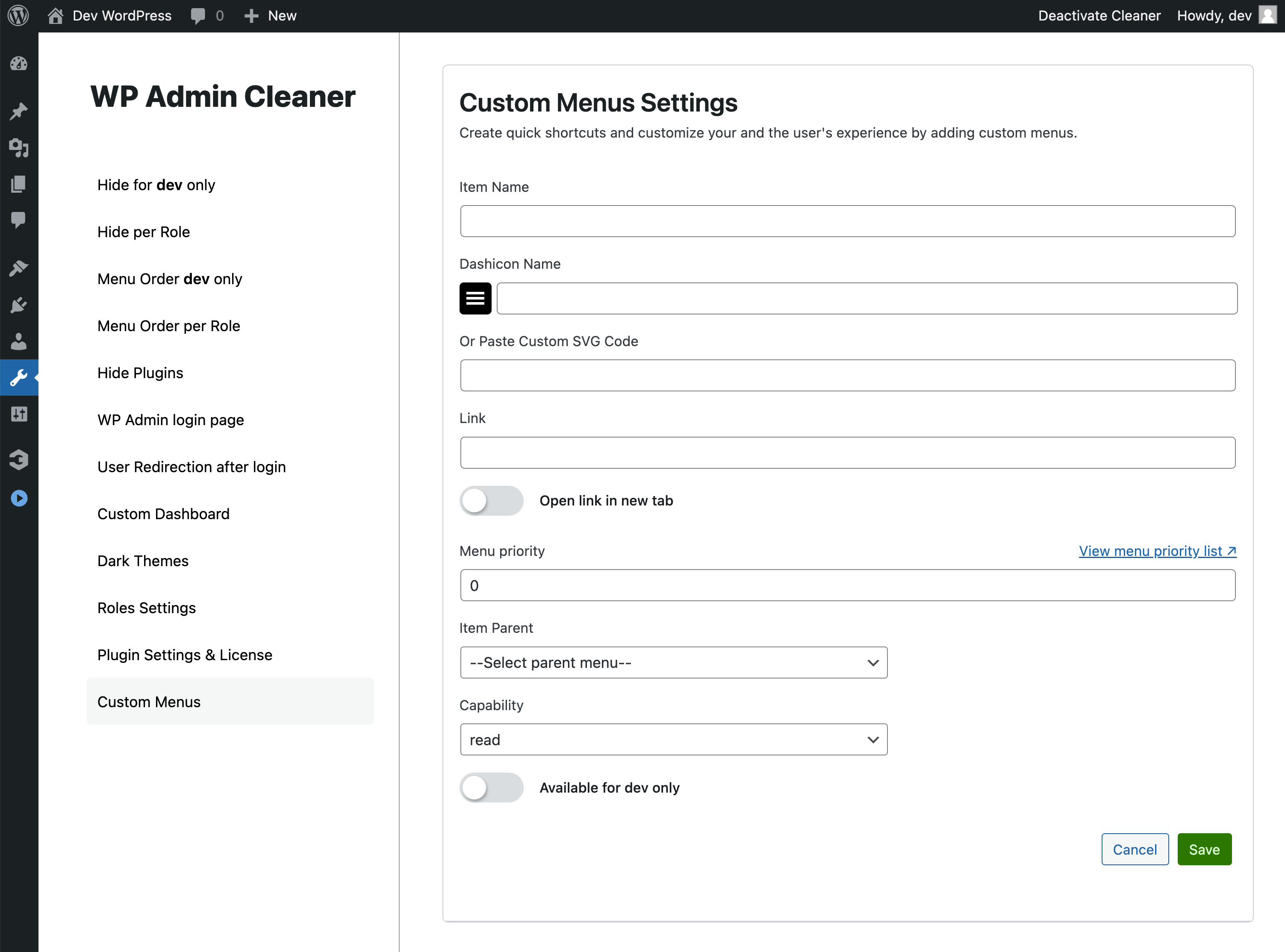
Task: Expand the Capability dropdown
Action: 673,740
